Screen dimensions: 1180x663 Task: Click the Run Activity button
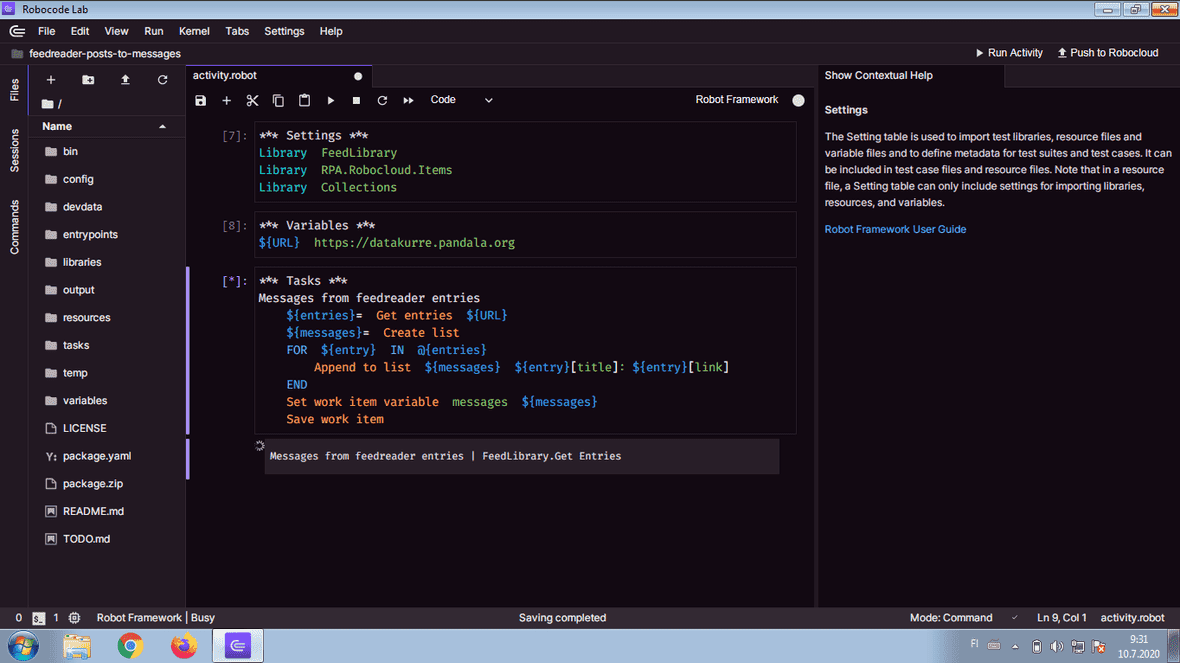coord(1009,53)
